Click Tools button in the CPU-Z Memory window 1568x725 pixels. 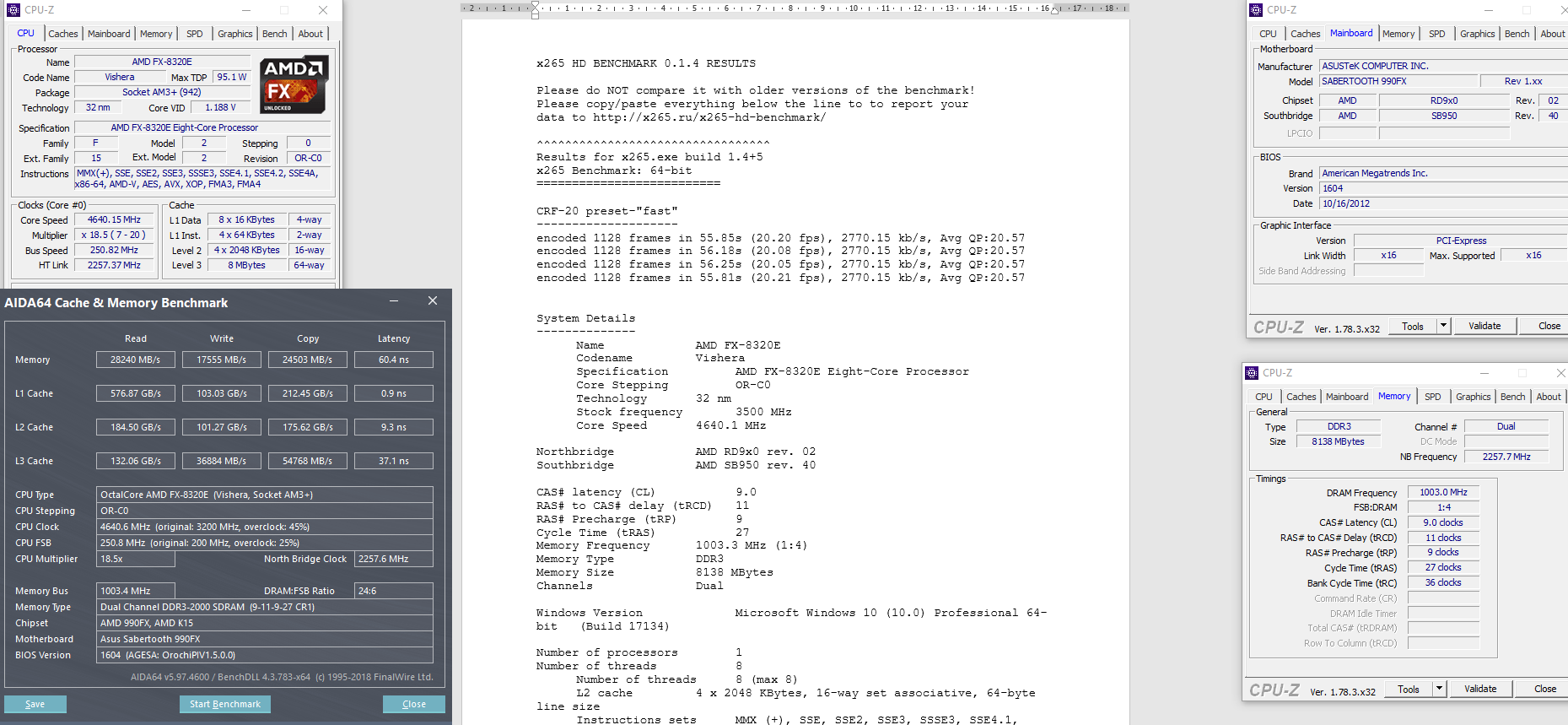(x=1409, y=689)
